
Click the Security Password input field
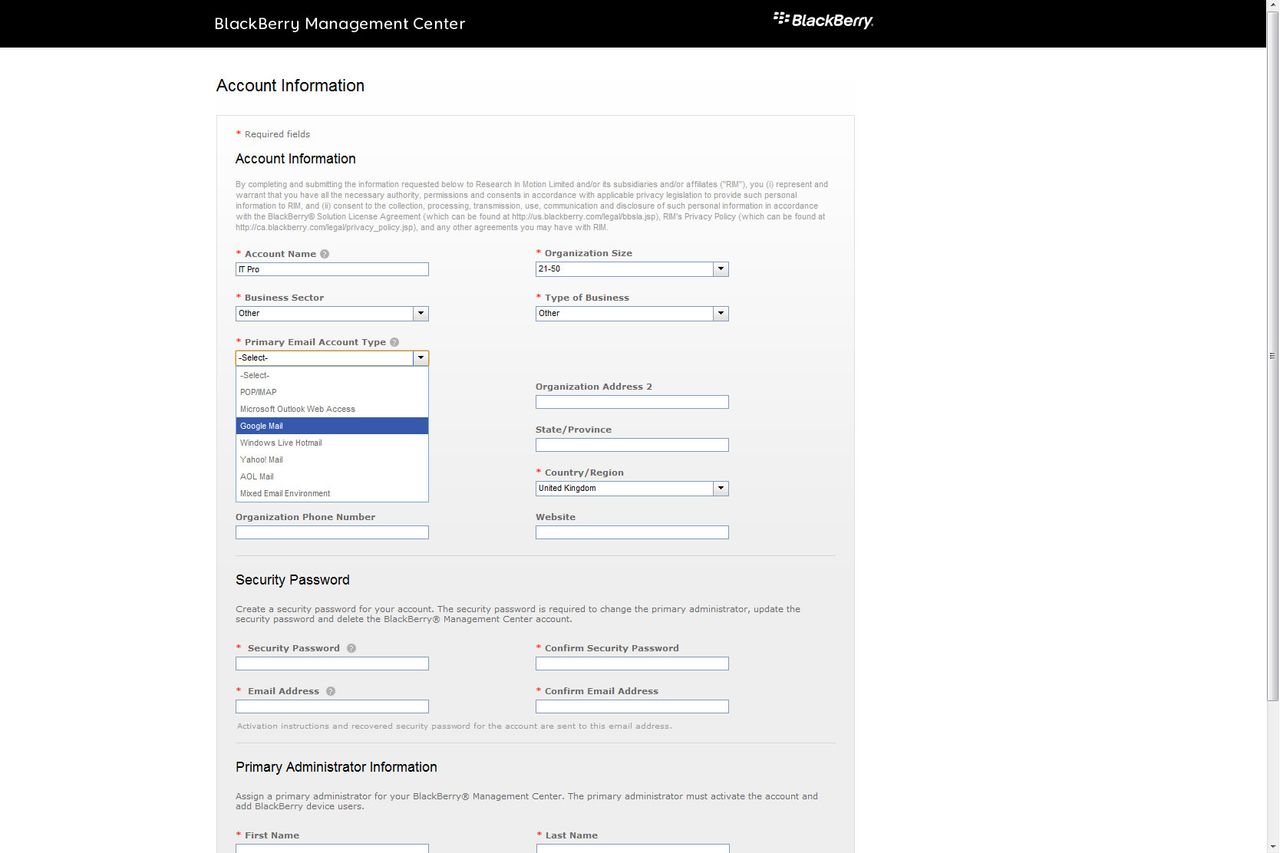point(332,664)
